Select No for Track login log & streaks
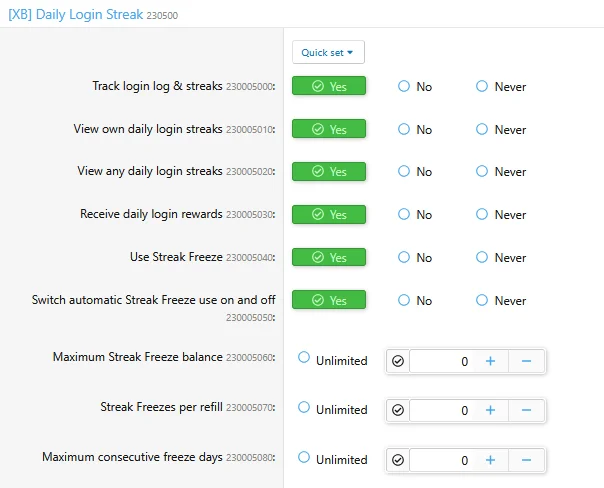The width and height of the screenshot is (604, 488). coord(415,86)
